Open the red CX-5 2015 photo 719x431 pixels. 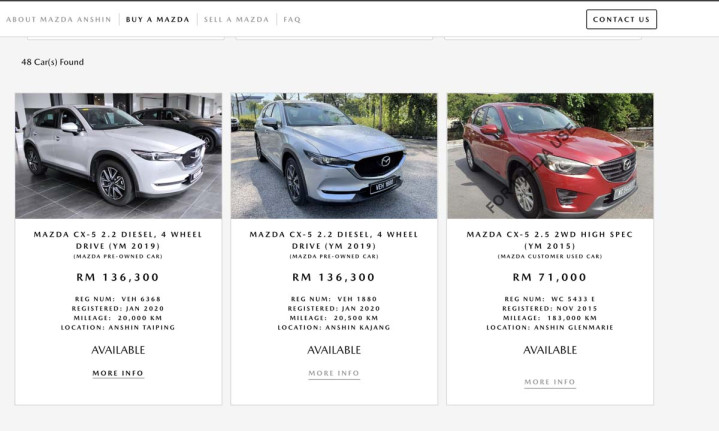click(550, 156)
